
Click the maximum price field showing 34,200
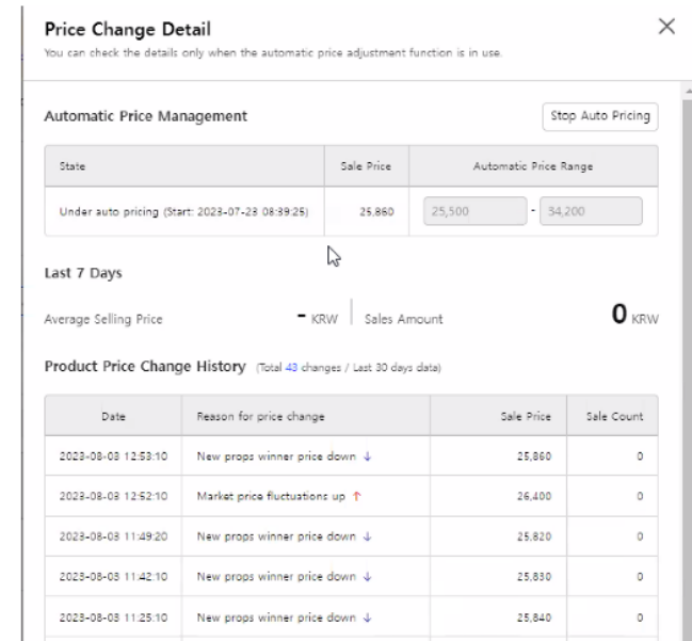[x=591, y=212]
